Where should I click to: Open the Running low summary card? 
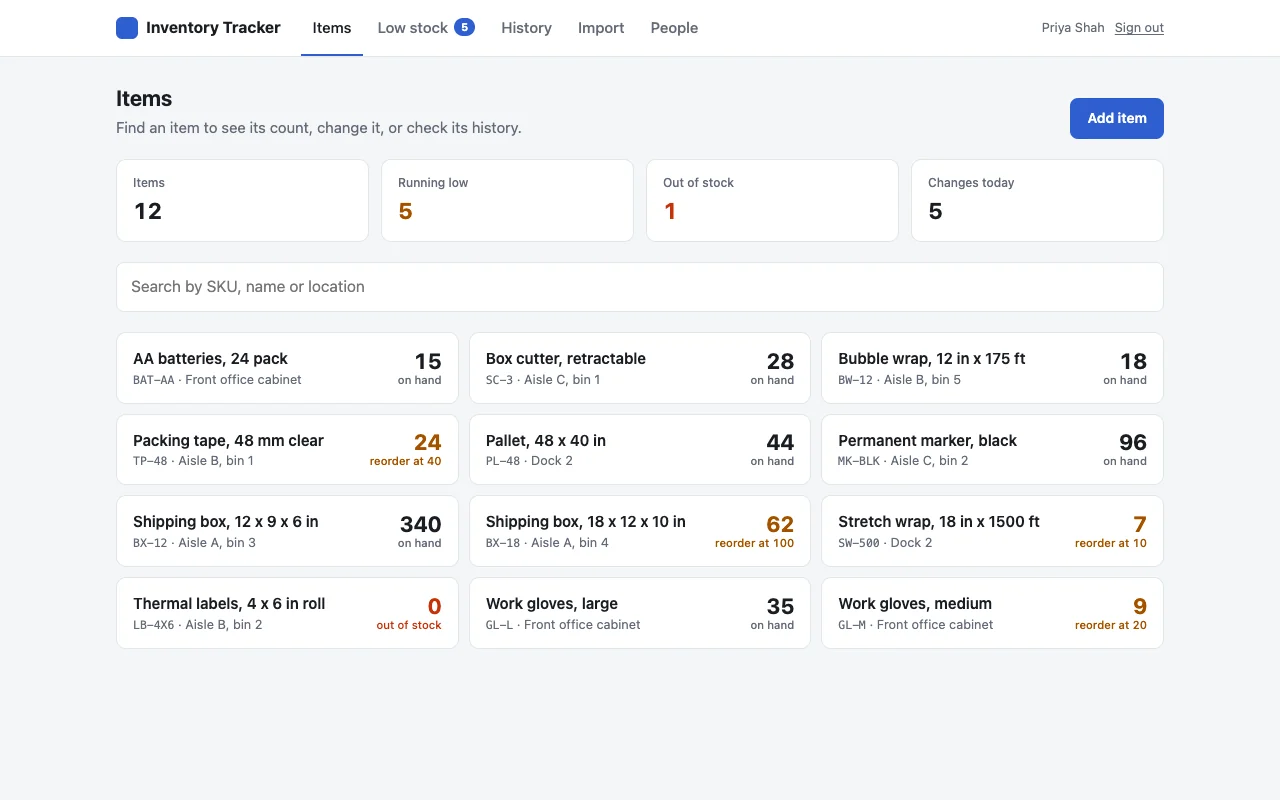[507, 200]
